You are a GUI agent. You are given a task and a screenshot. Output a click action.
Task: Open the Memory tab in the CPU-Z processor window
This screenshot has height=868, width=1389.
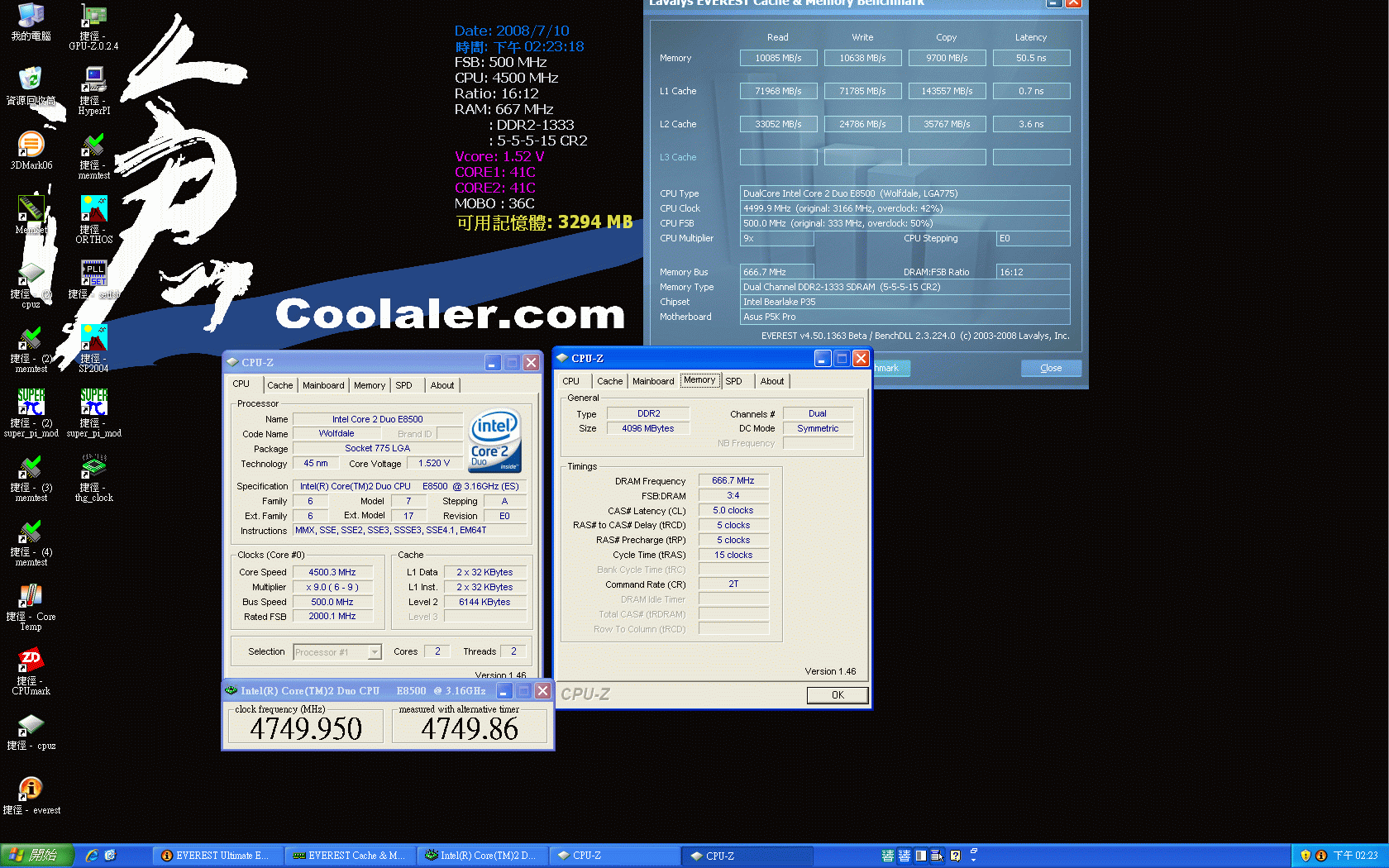point(370,385)
